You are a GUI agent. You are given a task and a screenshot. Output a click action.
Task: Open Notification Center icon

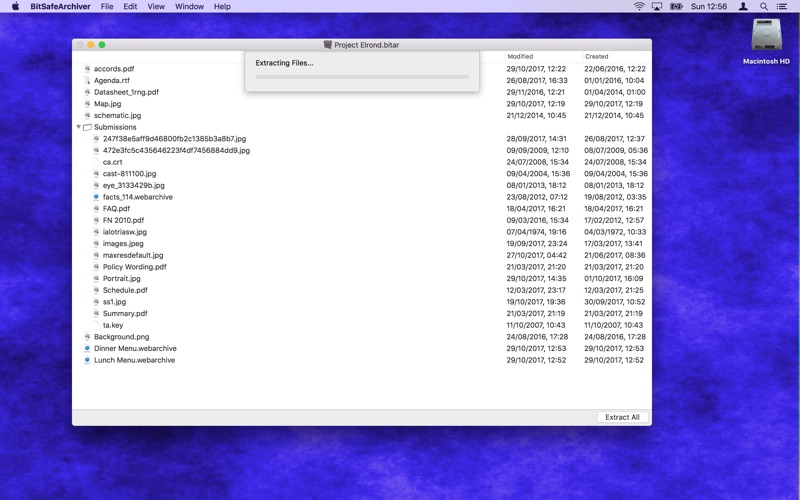pyautogui.click(x=782, y=6)
